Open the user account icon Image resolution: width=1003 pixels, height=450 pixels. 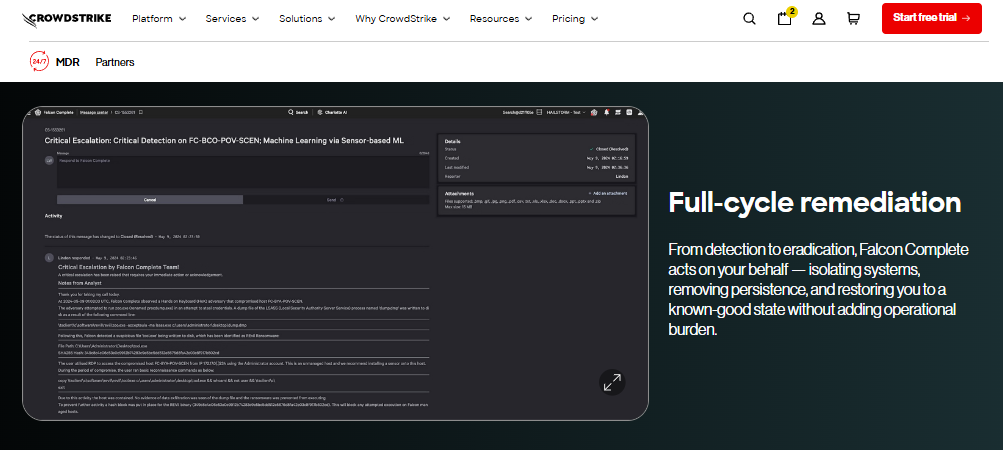819,19
